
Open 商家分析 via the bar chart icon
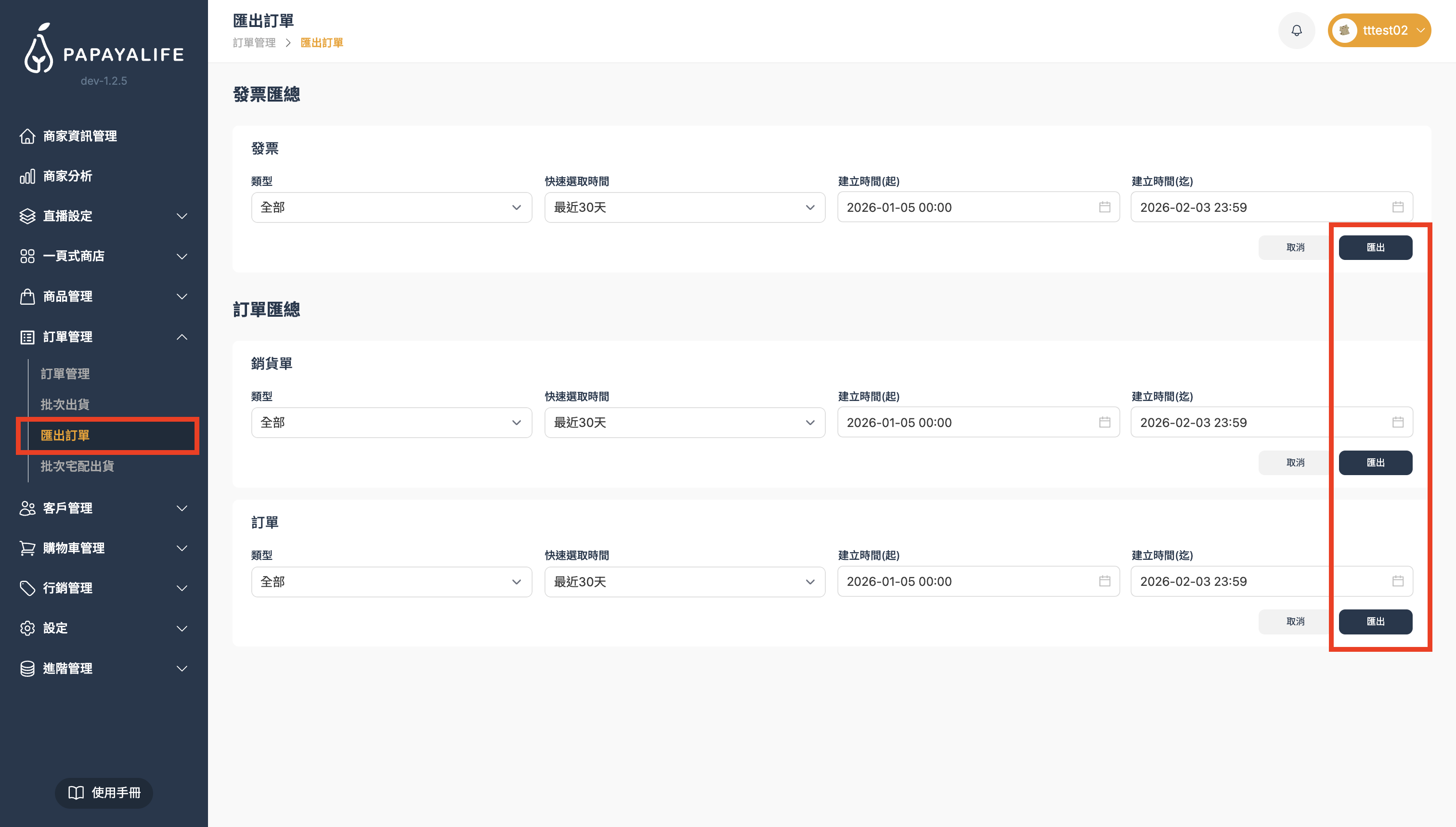pos(27,176)
